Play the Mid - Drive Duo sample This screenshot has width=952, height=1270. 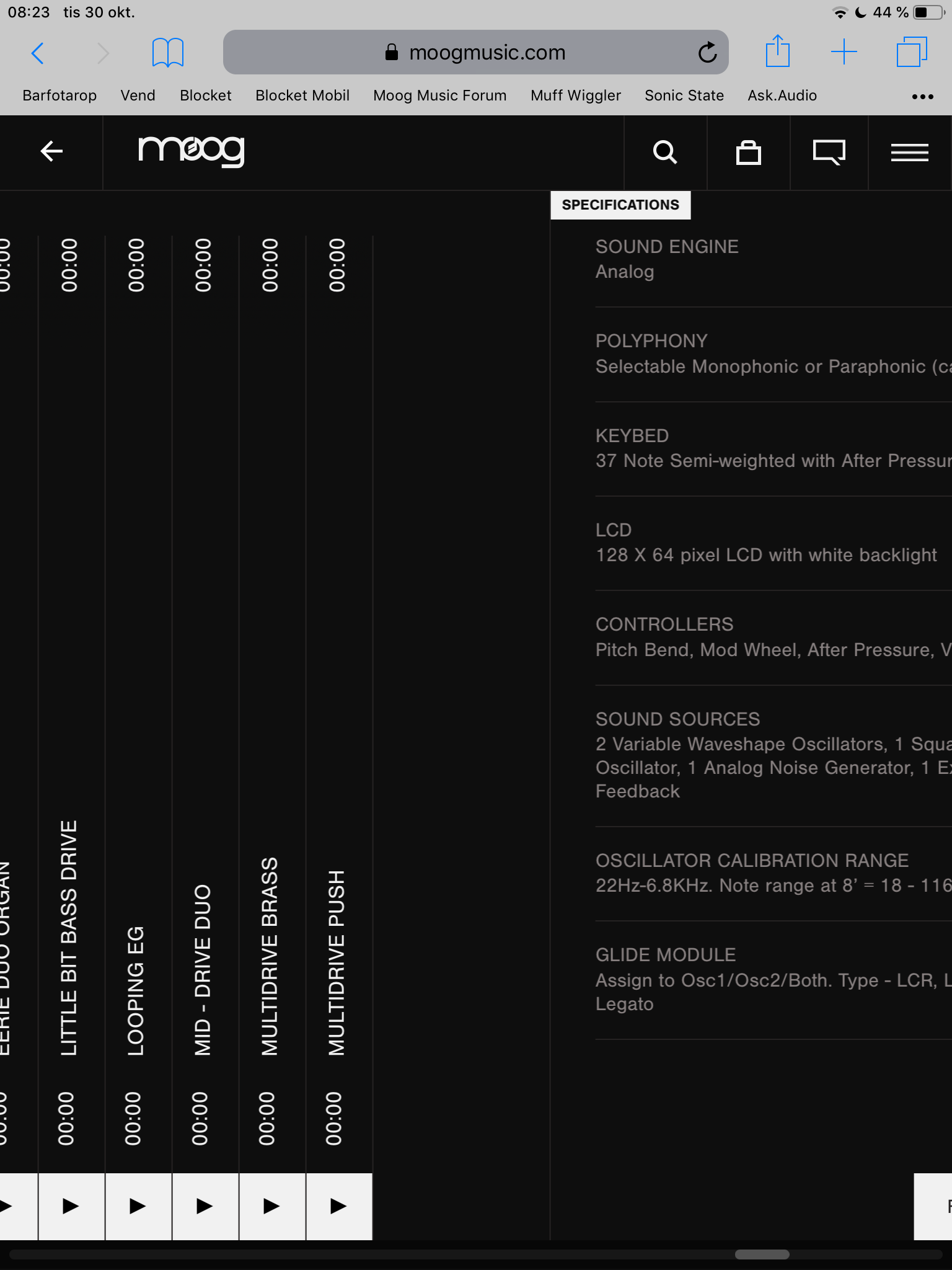click(205, 1206)
